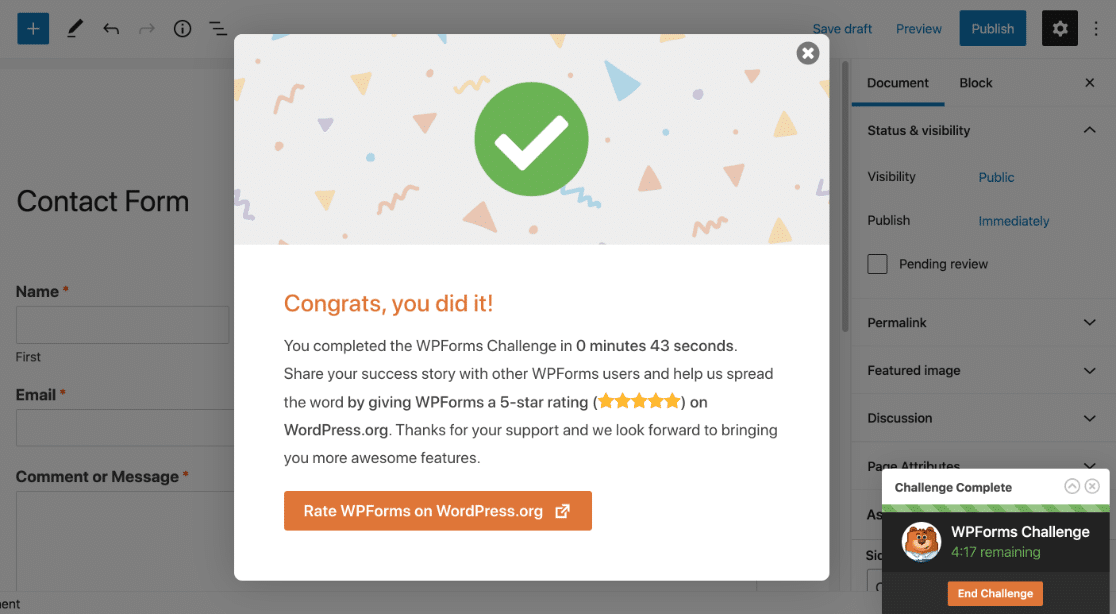Open the content structure info icon
This screenshot has height=614, width=1116.
[182, 29]
